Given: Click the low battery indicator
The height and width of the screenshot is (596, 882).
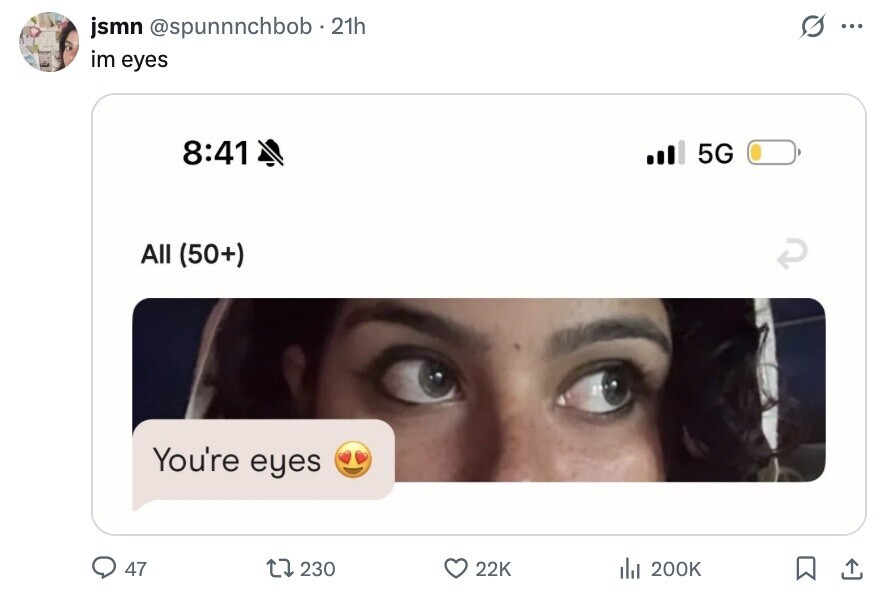Looking at the screenshot, I should click(772, 153).
